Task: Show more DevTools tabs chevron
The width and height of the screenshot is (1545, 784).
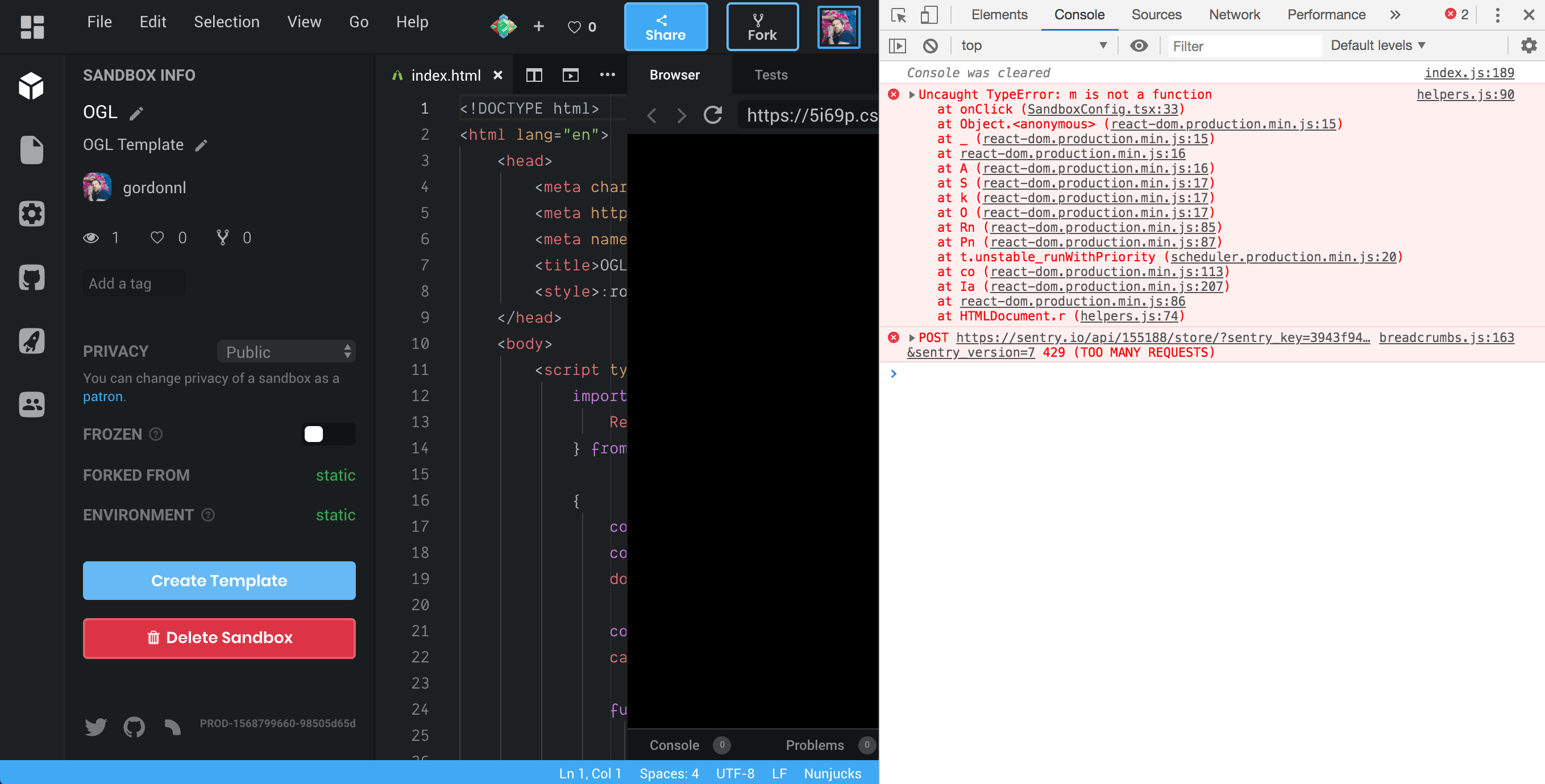Action: (1395, 15)
